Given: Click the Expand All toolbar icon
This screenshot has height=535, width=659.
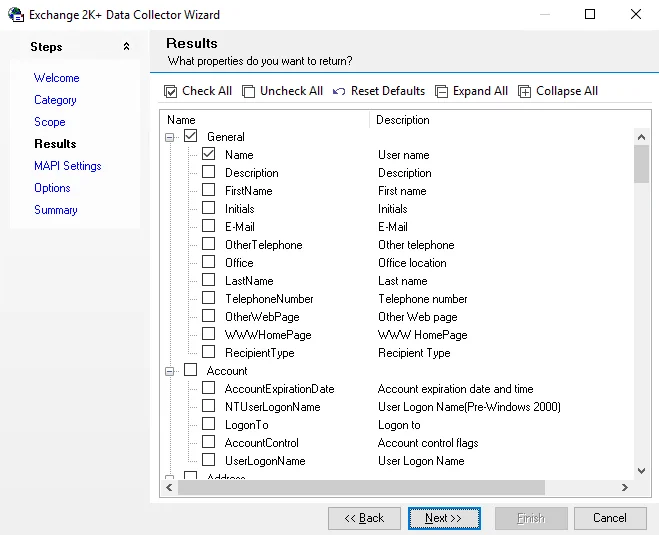Looking at the screenshot, I should pos(441,91).
